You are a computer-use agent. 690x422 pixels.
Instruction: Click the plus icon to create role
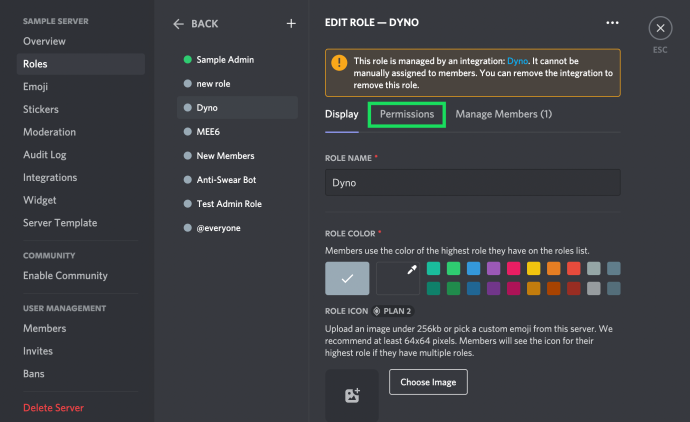click(x=291, y=23)
